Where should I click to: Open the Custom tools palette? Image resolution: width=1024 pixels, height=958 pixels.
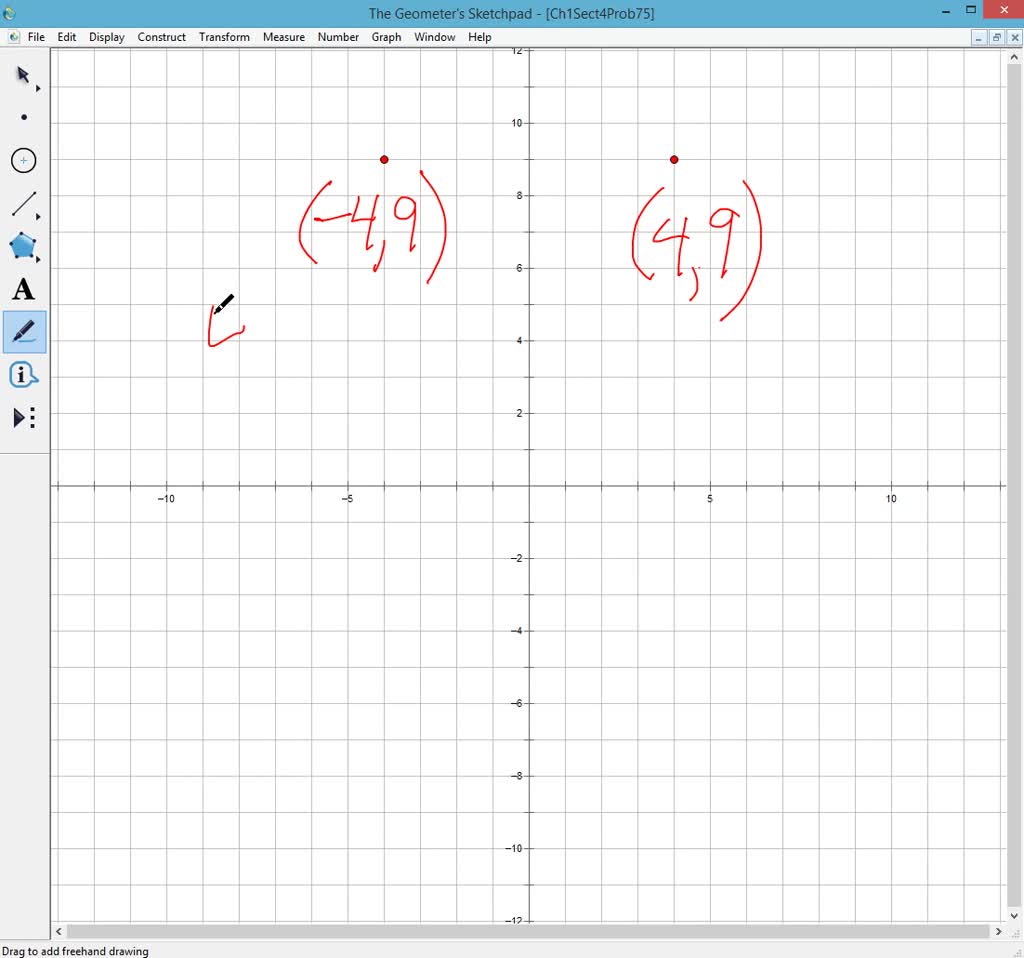(22, 417)
